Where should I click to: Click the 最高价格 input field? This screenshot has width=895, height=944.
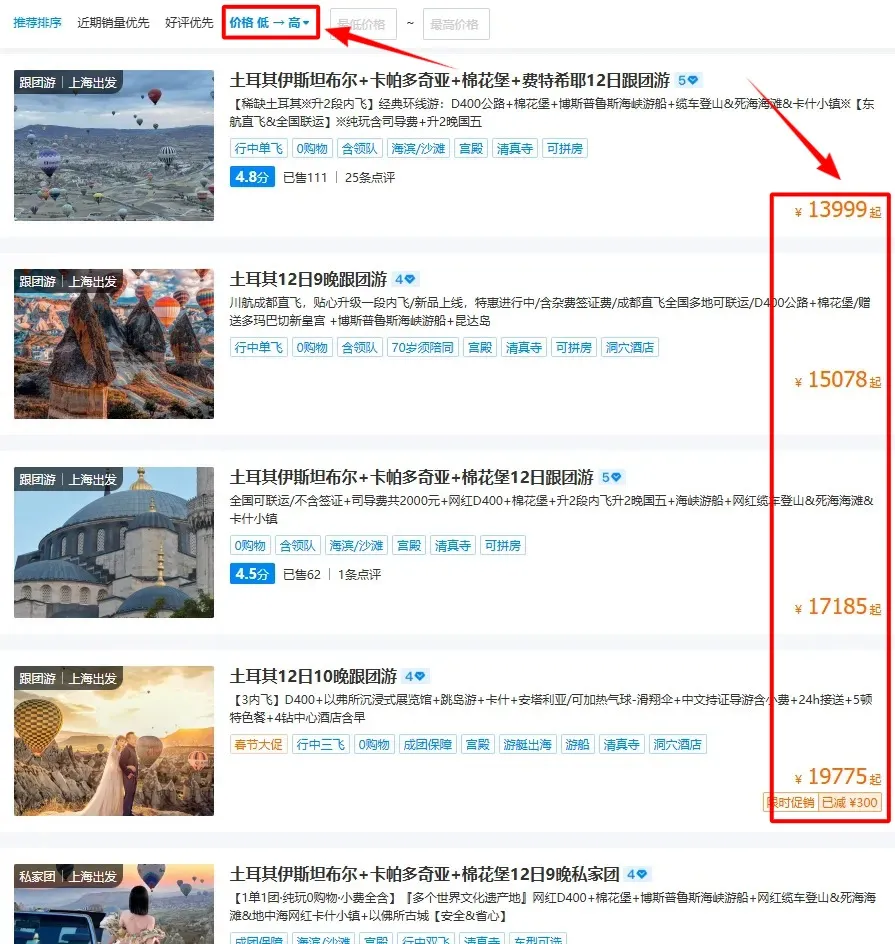[456, 23]
